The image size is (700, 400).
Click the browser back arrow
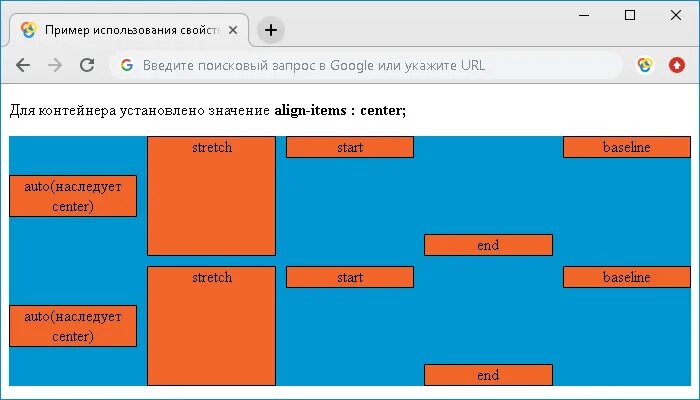coord(23,65)
